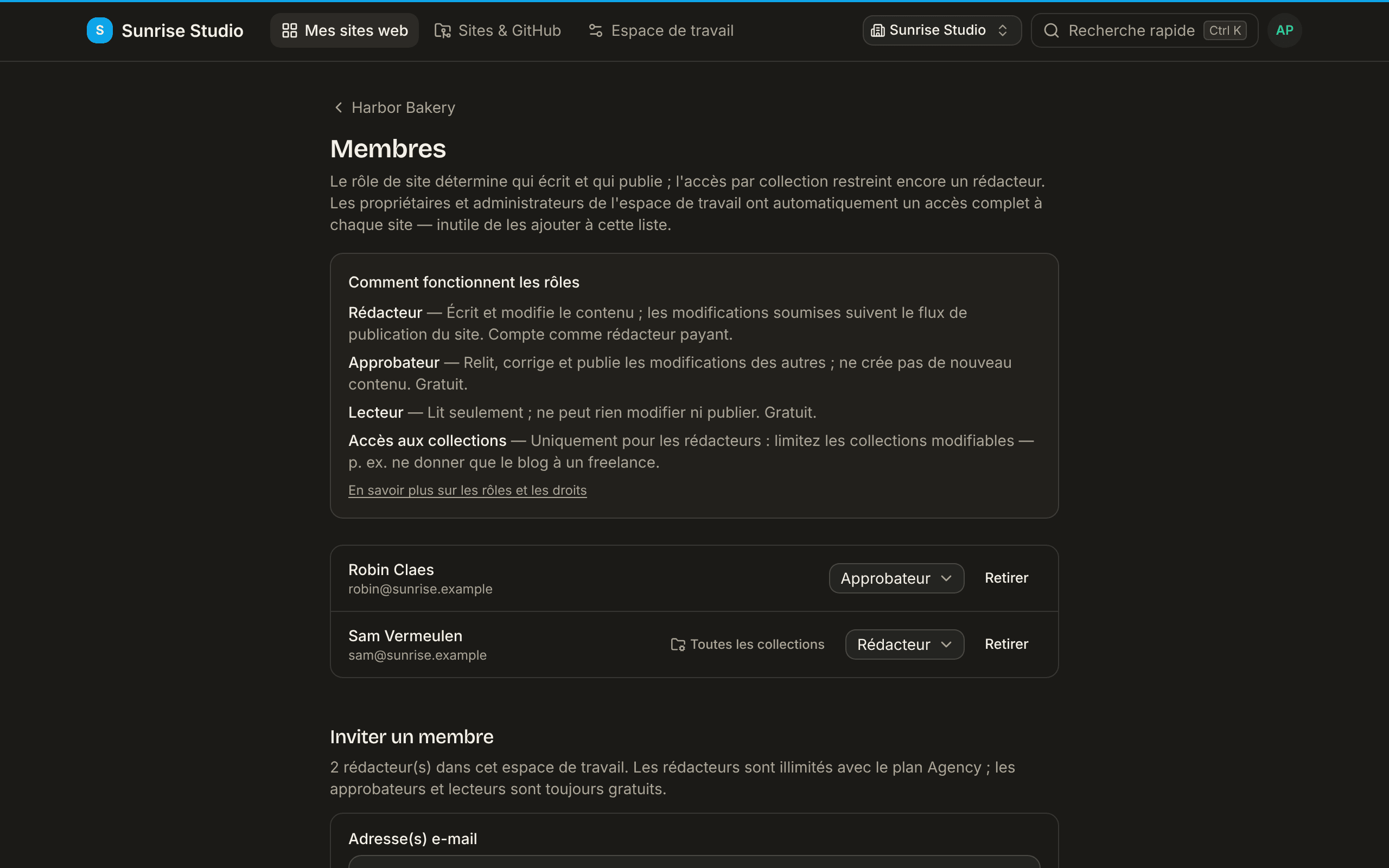Click the blue Sunrise Studio logo icon
This screenshot has height=868, width=1389.
point(100,30)
